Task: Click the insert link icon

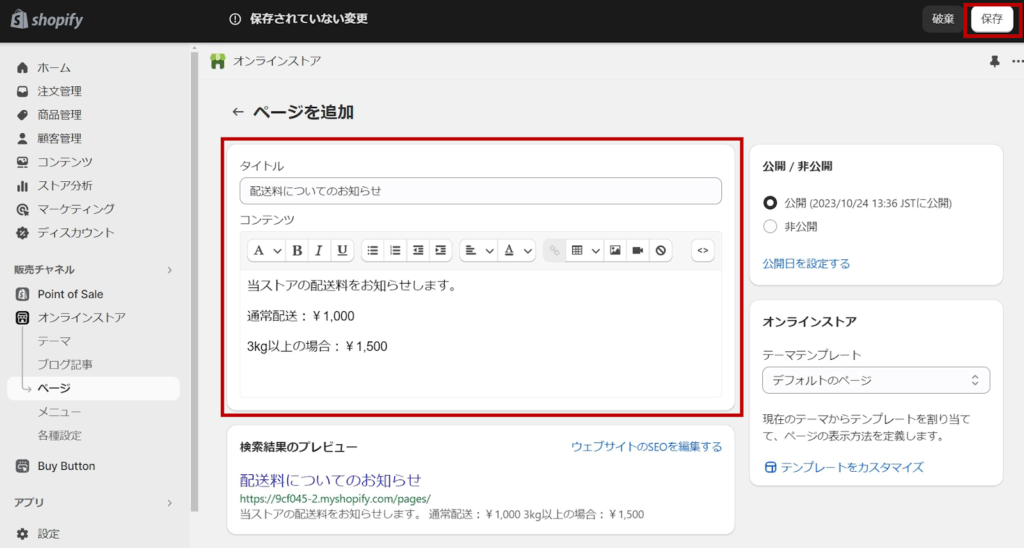Action: click(554, 250)
